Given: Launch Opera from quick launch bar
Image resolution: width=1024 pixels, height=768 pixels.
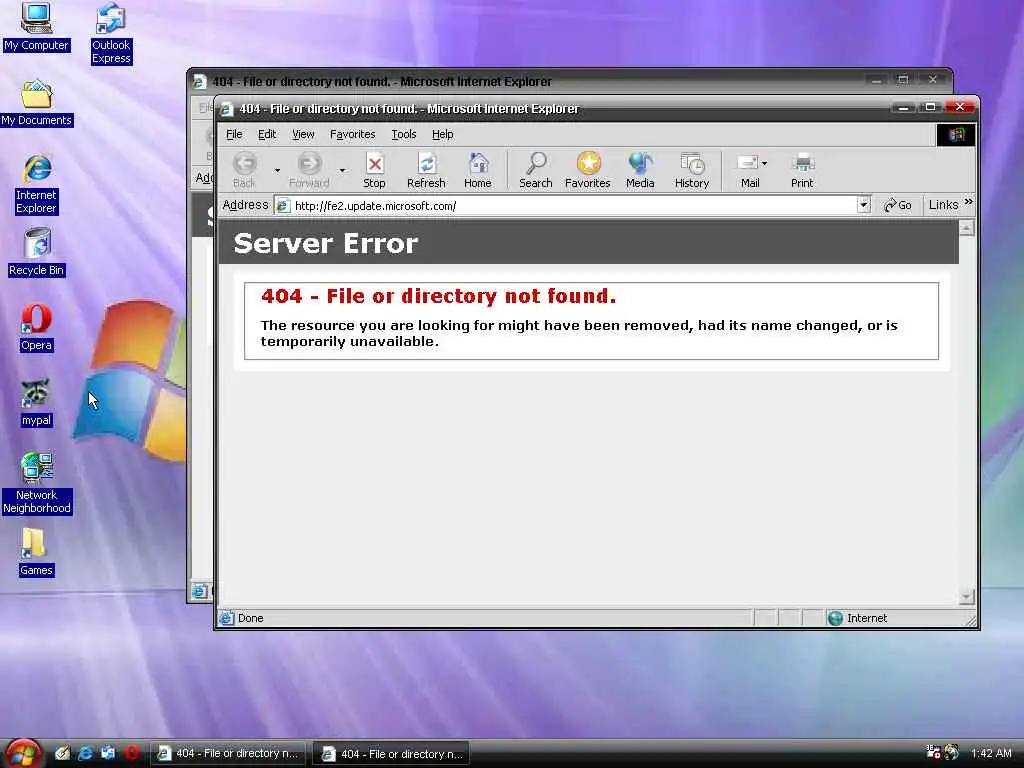Looking at the screenshot, I should [x=131, y=753].
